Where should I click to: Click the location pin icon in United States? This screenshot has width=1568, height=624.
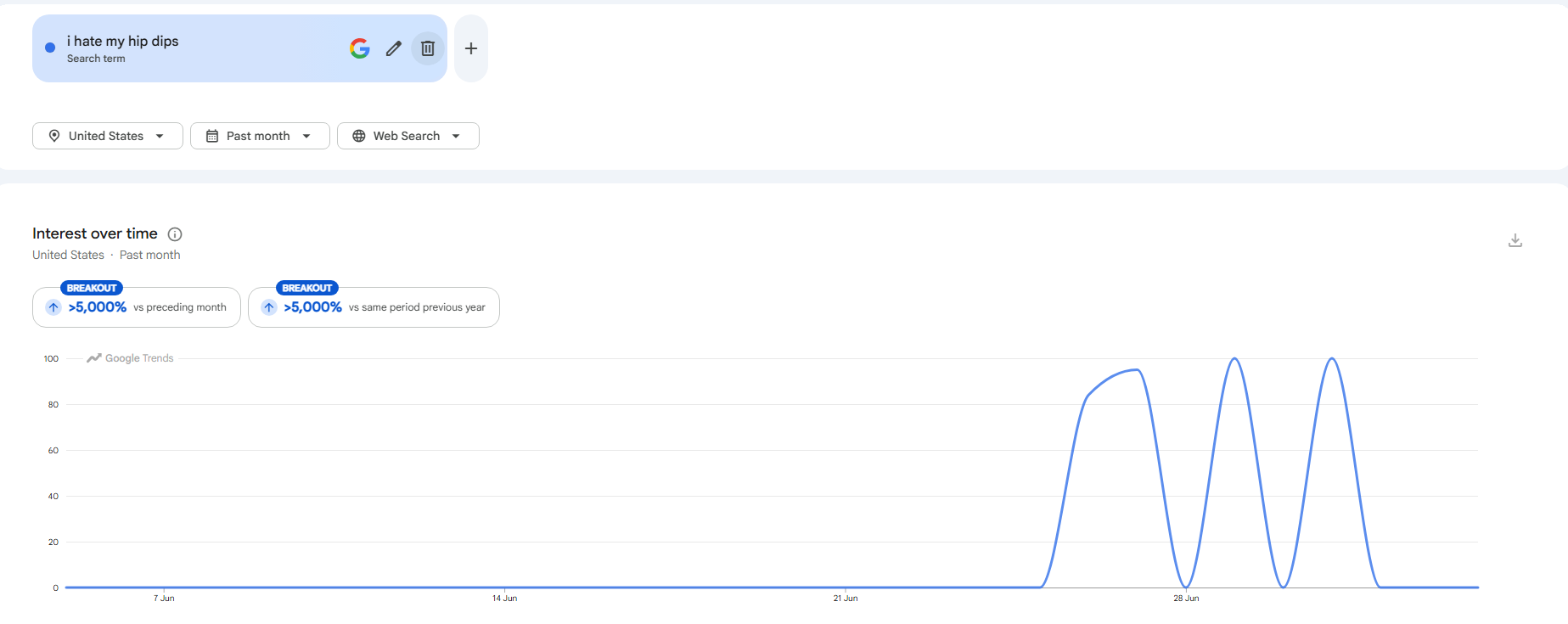[54, 136]
